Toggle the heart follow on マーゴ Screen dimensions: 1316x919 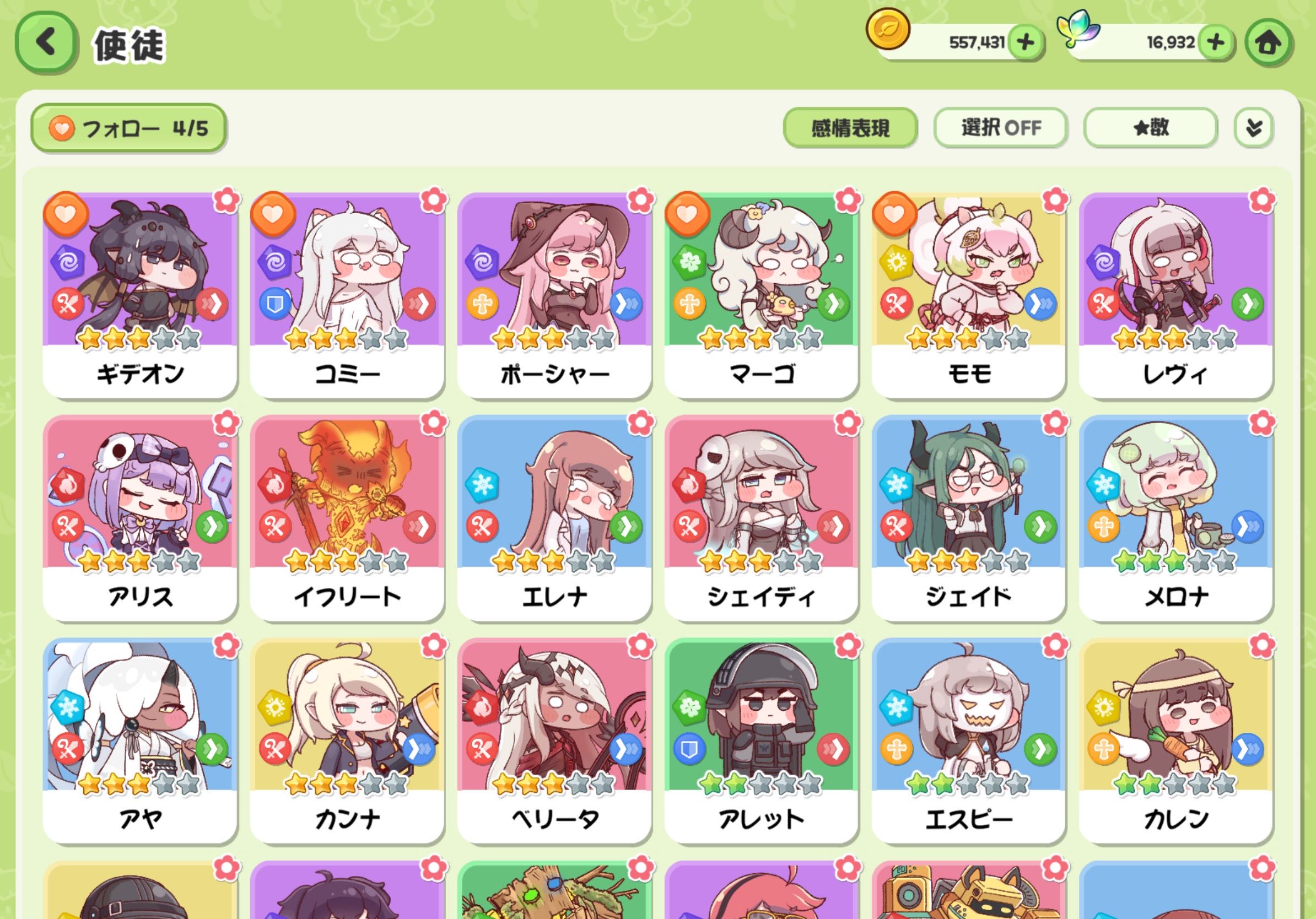click(x=687, y=214)
